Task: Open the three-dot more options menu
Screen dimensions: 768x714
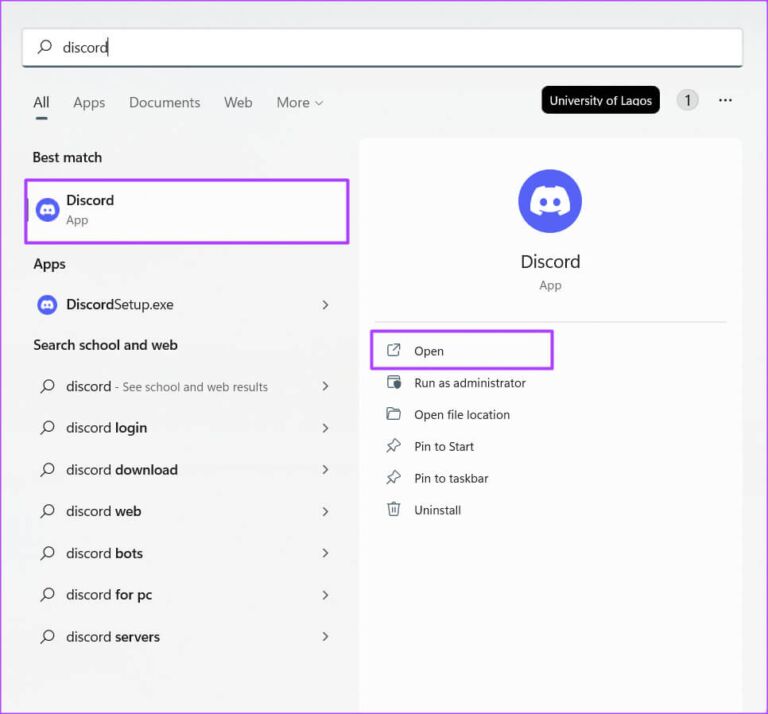Action: click(x=725, y=100)
